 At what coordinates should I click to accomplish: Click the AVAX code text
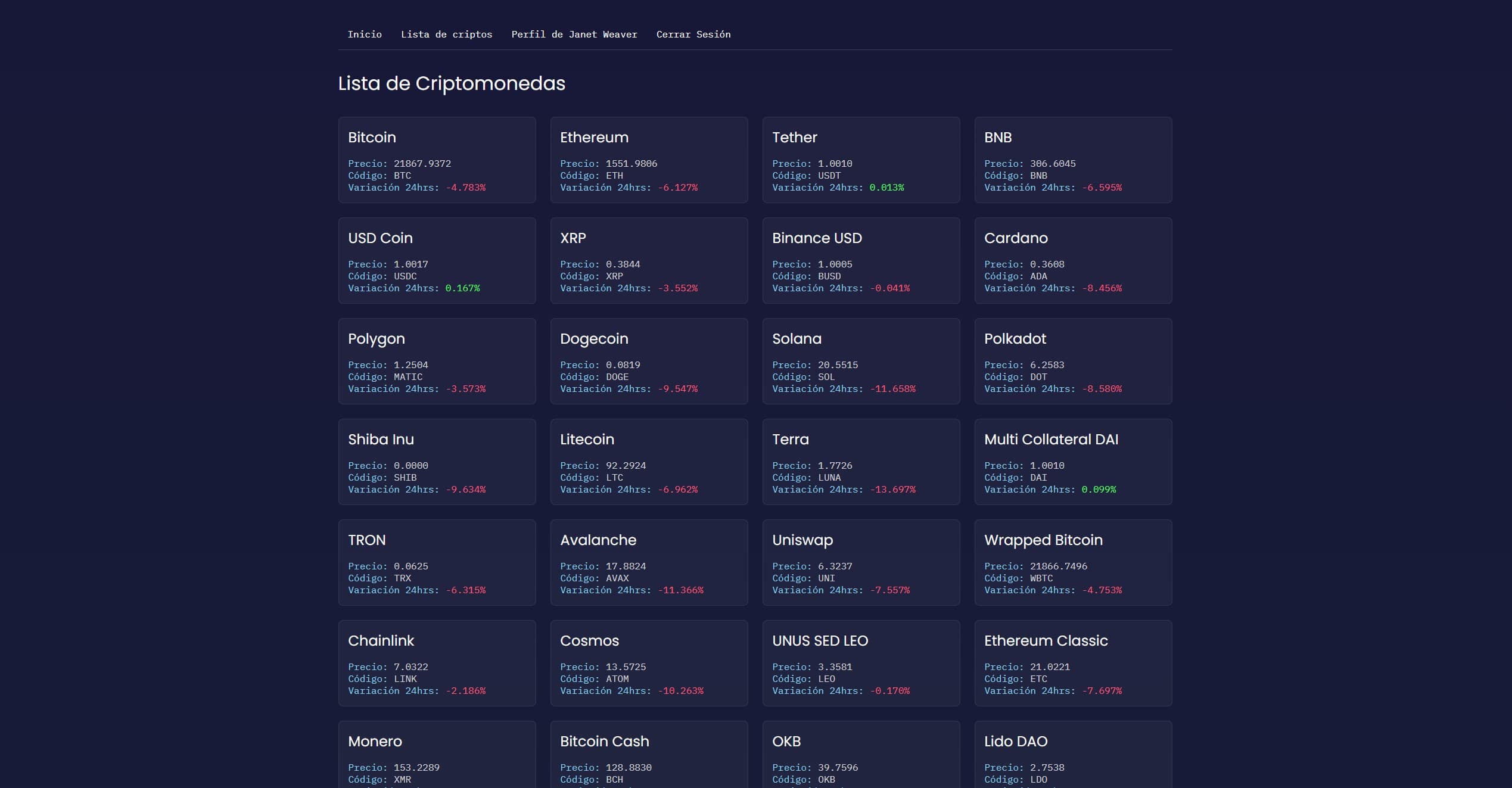click(x=617, y=578)
